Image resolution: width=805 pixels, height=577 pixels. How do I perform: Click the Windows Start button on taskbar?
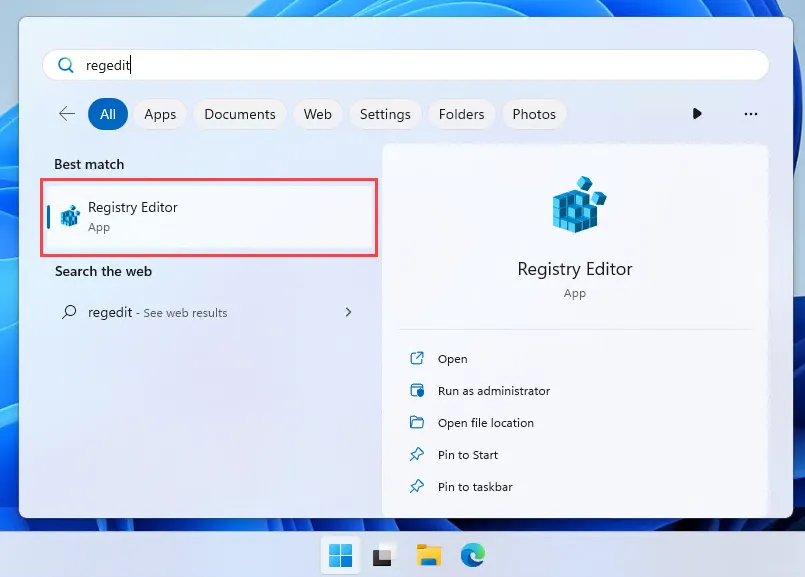tap(340, 555)
